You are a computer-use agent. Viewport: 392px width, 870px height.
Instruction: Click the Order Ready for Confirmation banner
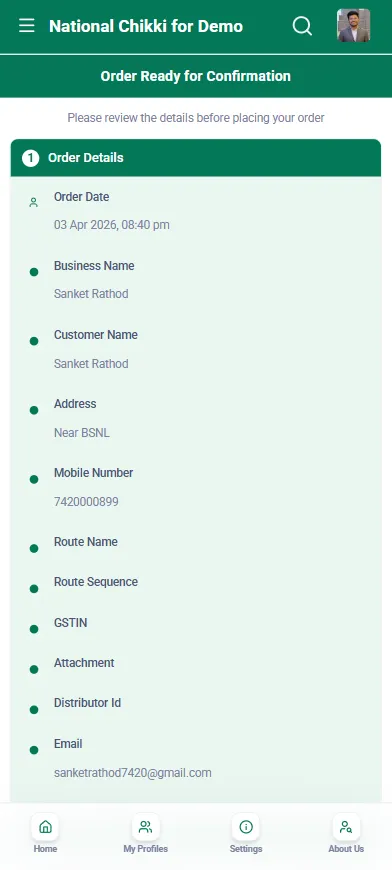196,76
